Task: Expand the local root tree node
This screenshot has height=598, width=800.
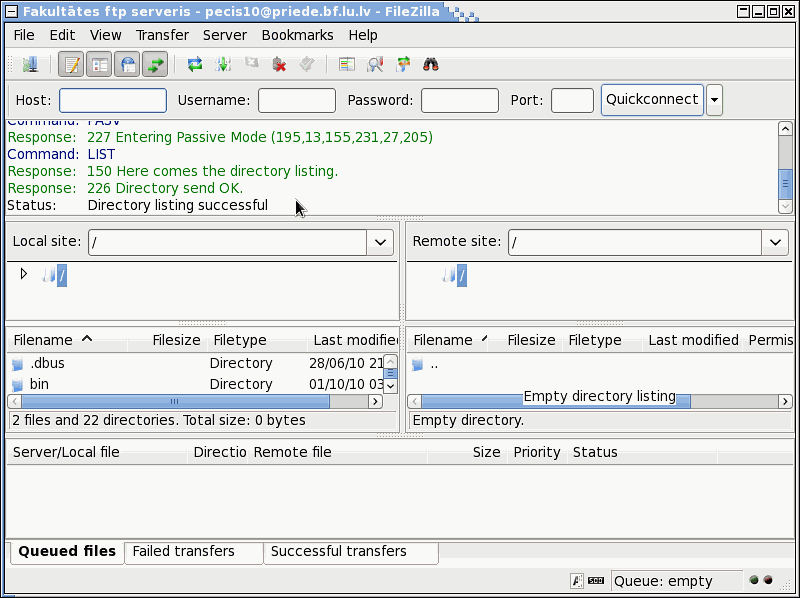Action: [x=23, y=274]
